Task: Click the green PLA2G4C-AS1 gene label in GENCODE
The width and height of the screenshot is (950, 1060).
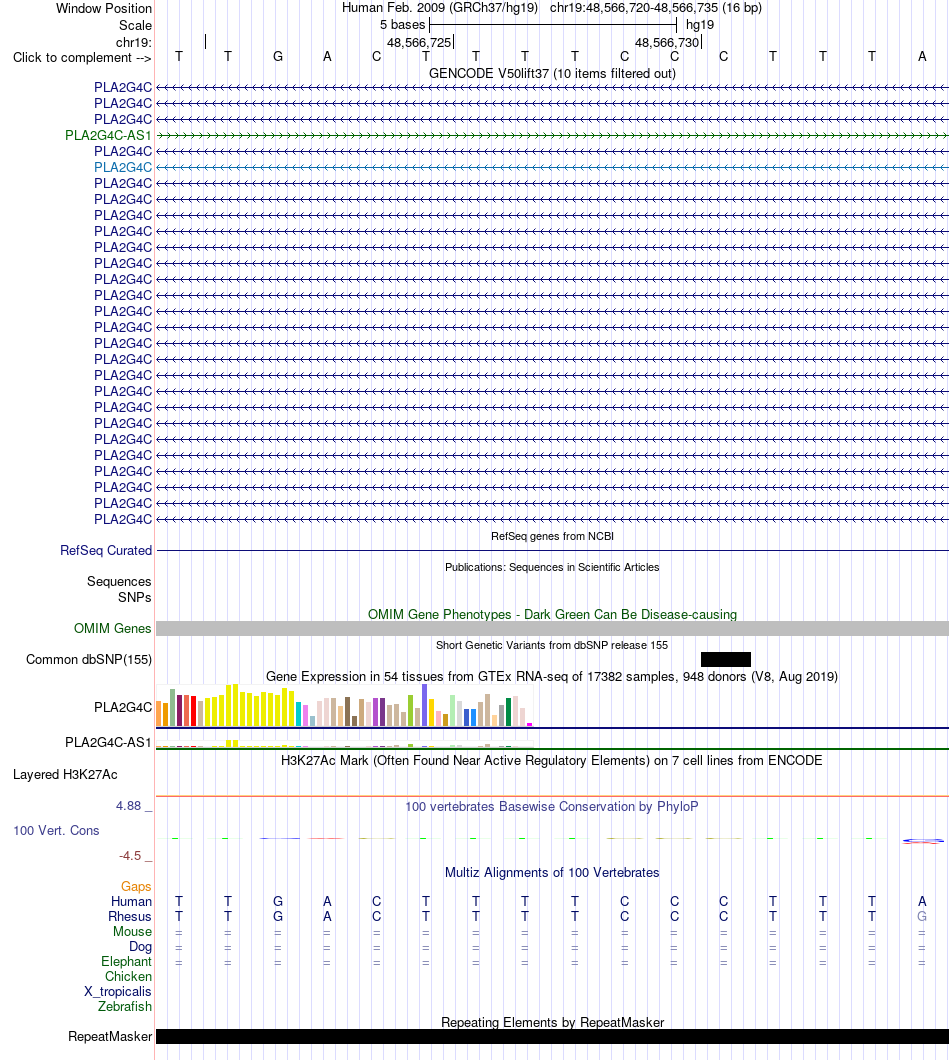Action: click(x=108, y=135)
